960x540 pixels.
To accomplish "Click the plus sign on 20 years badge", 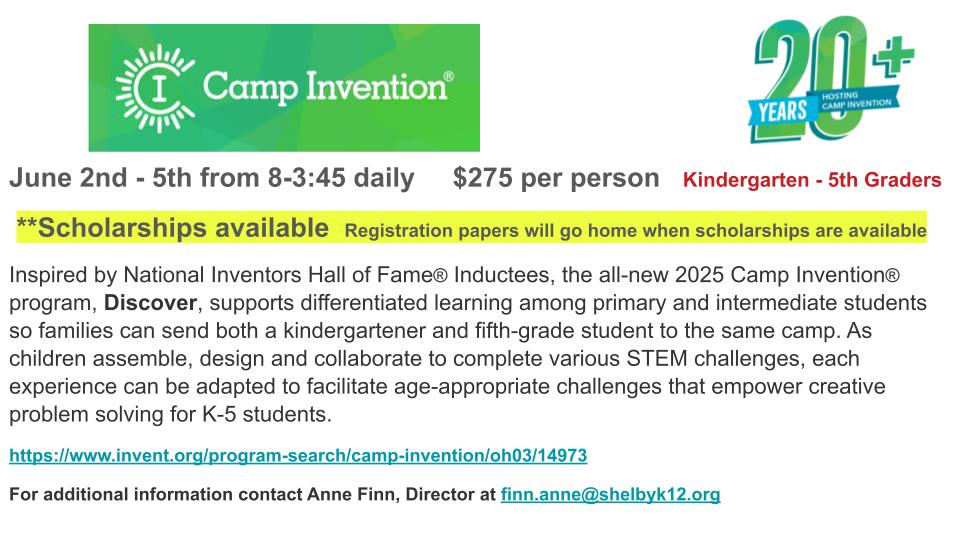I will [x=894, y=56].
